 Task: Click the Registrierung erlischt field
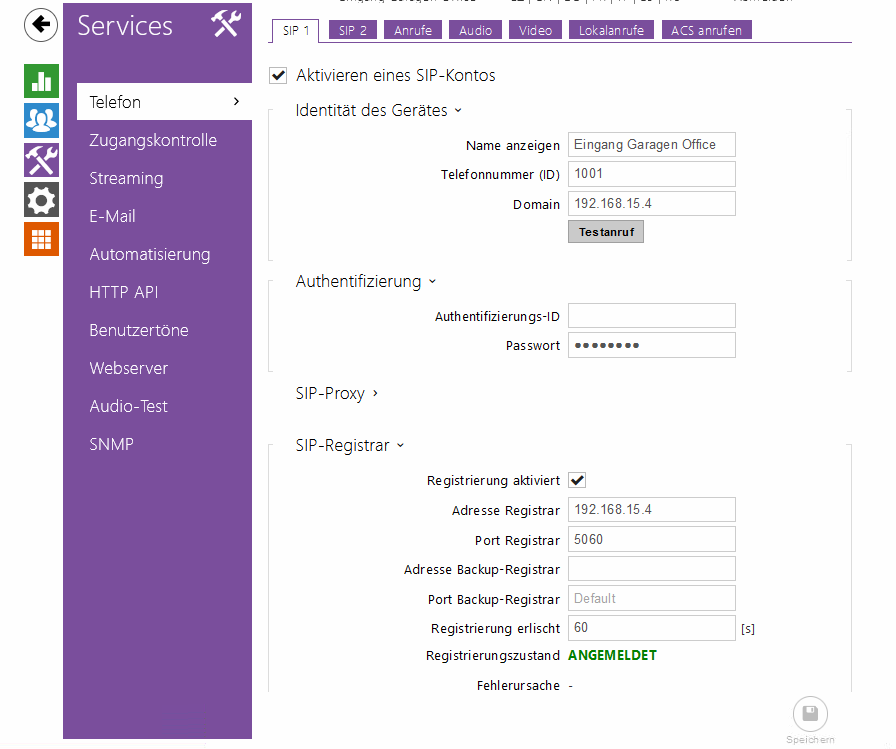pyautogui.click(x=651, y=628)
